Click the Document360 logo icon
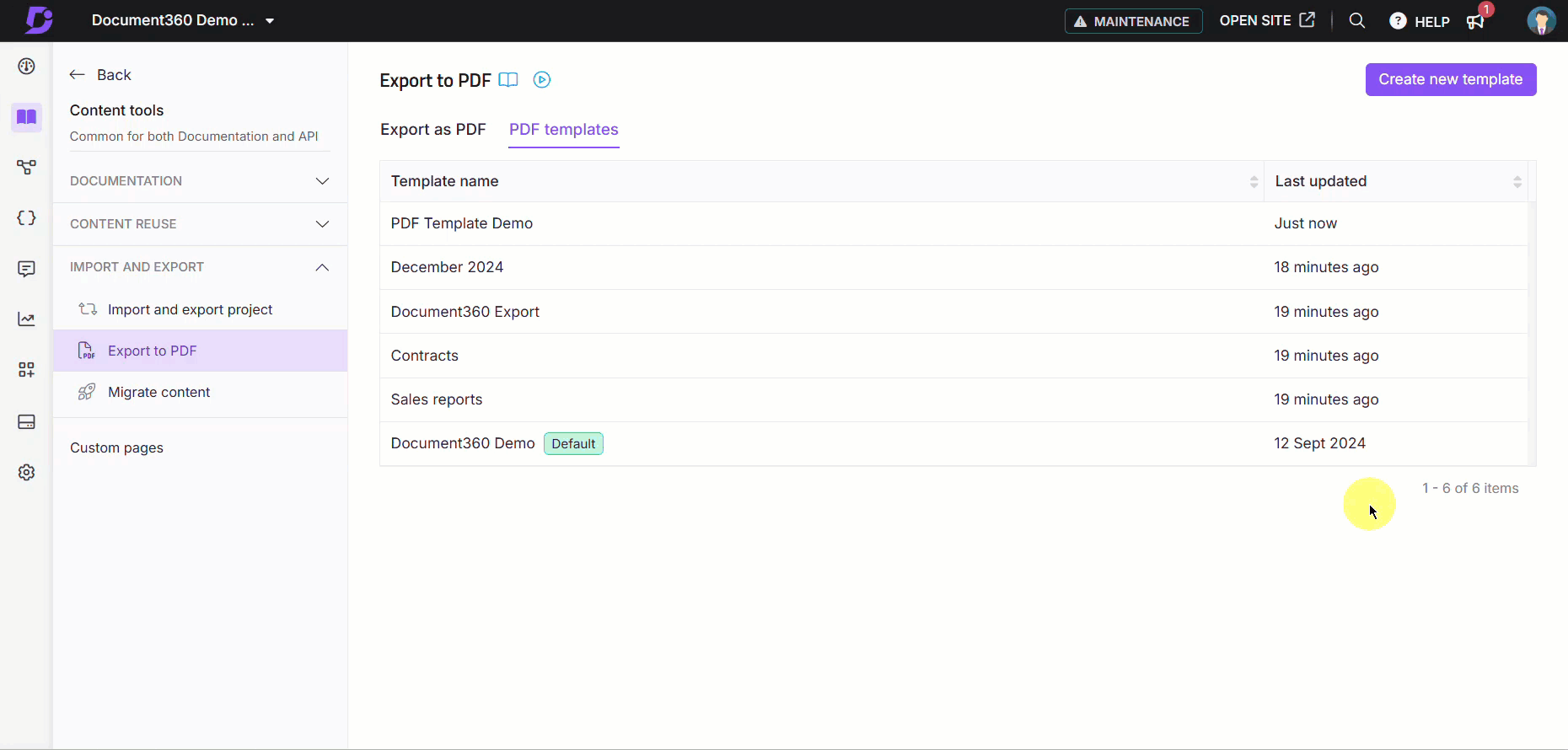1568x750 pixels. pos(39,20)
